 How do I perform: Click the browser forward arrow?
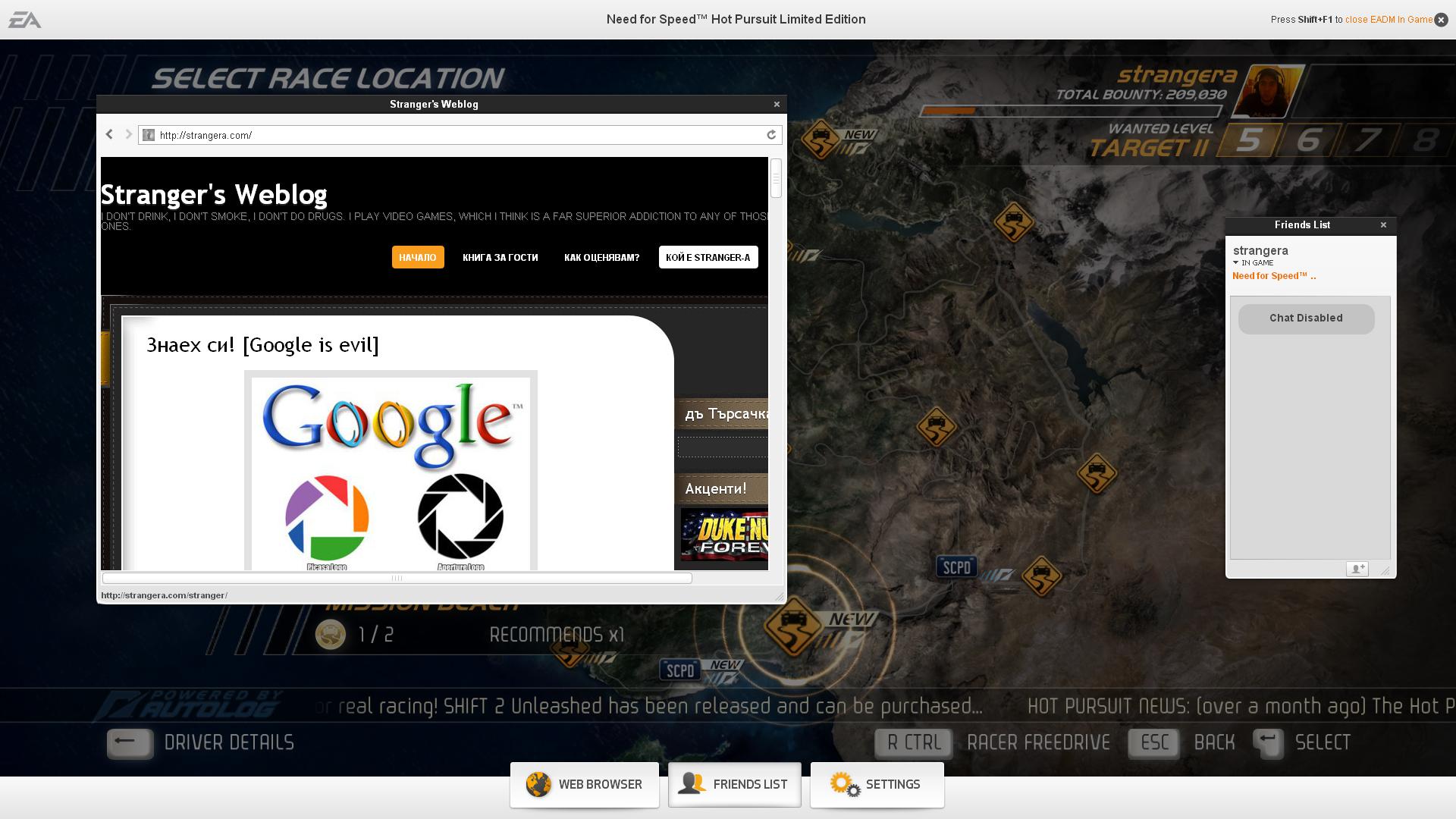coord(128,134)
